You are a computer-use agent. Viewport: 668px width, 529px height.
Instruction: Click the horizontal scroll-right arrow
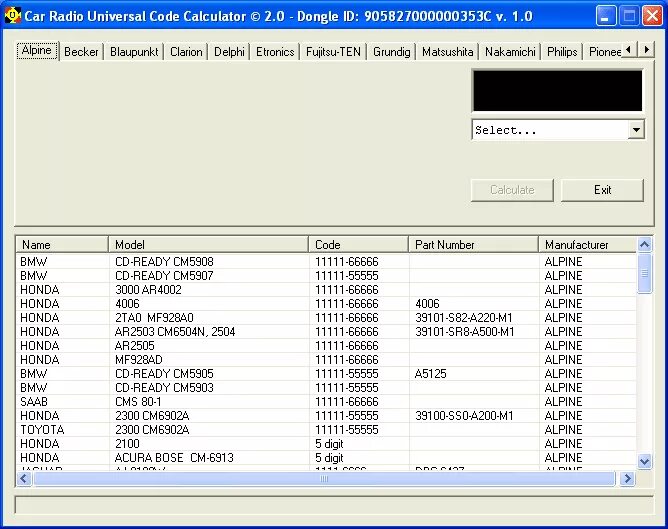627,479
